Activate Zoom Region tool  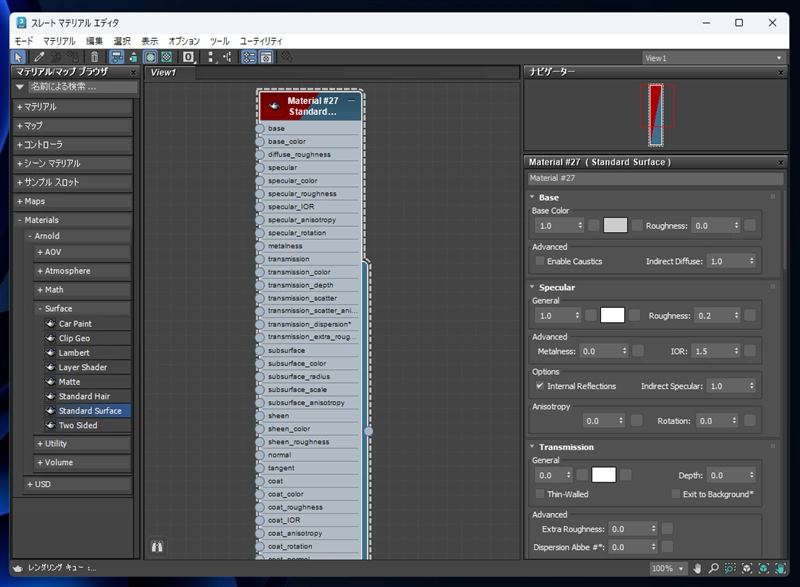tap(730, 568)
